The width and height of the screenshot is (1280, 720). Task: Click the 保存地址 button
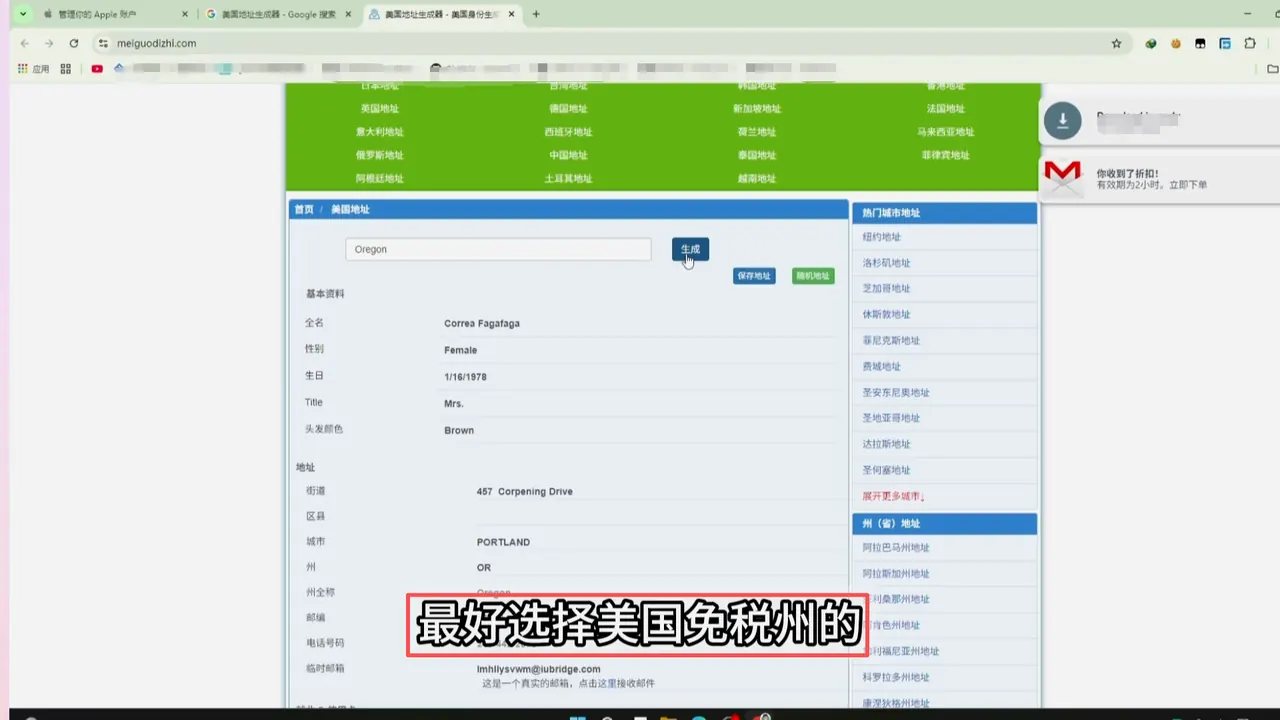click(754, 276)
